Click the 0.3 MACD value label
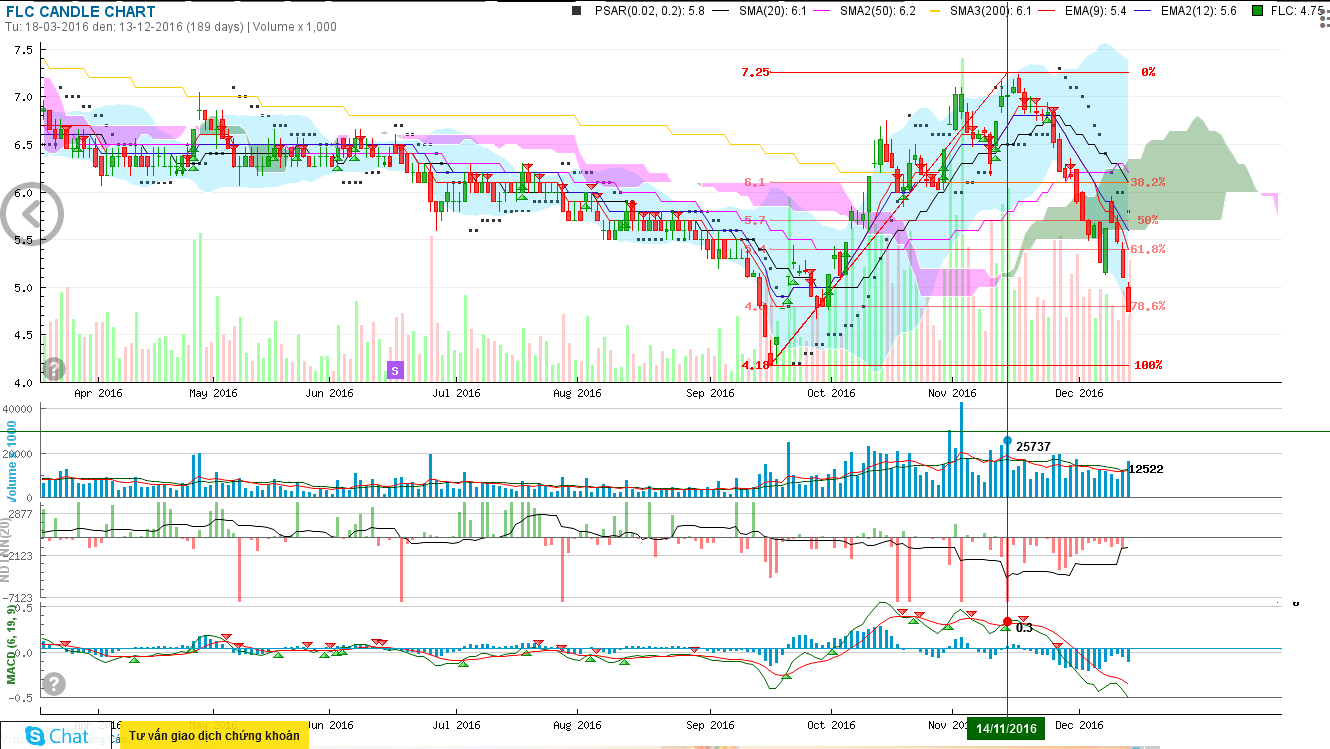The width and height of the screenshot is (1330, 749). coord(1024,628)
